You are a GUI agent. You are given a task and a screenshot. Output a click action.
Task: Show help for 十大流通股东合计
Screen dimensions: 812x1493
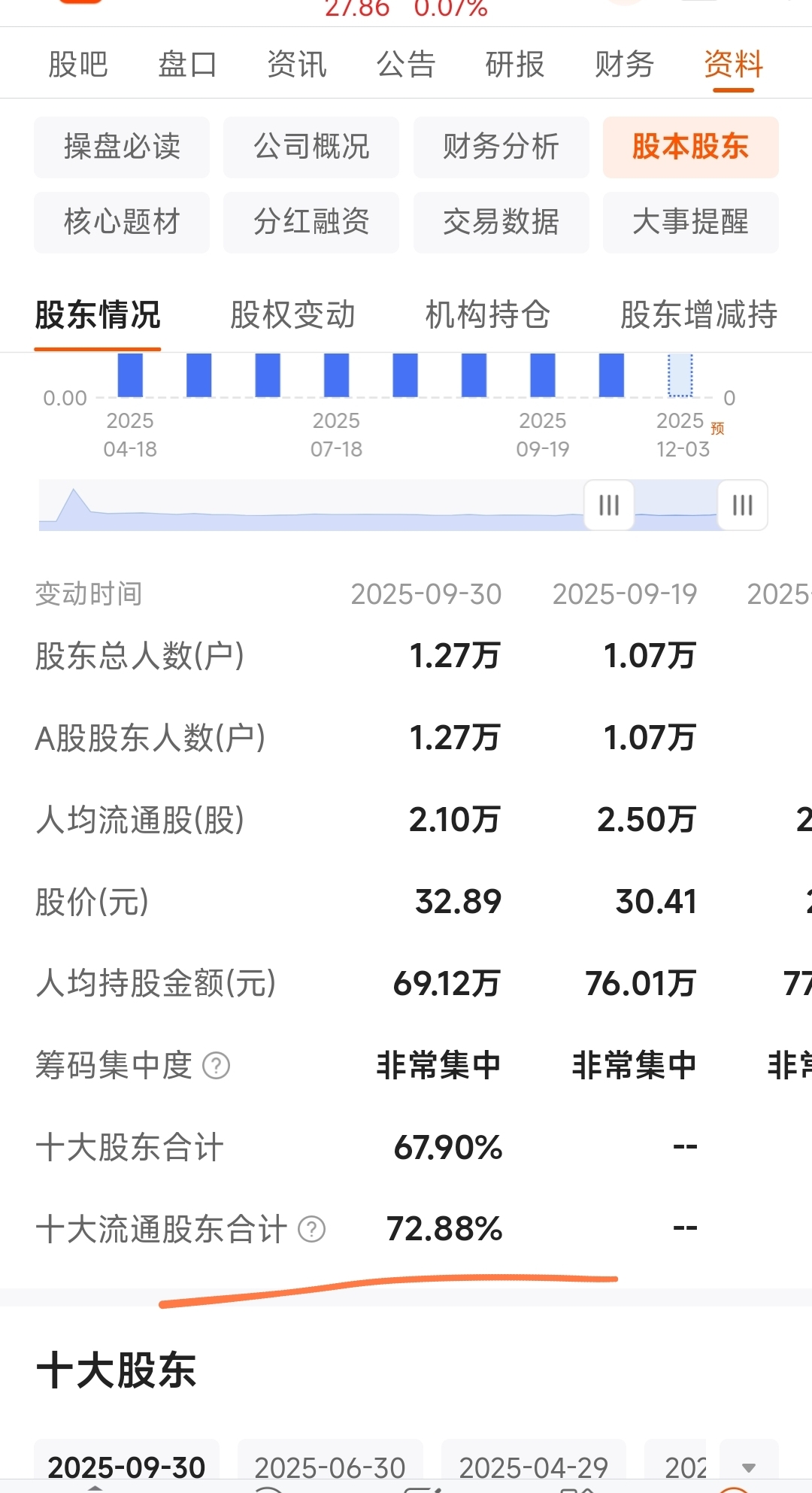pyautogui.click(x=312, y=1230)
